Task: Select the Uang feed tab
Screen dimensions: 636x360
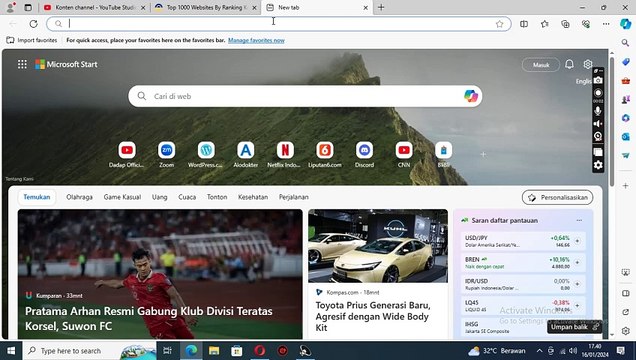Action: (x=159, y=197)
